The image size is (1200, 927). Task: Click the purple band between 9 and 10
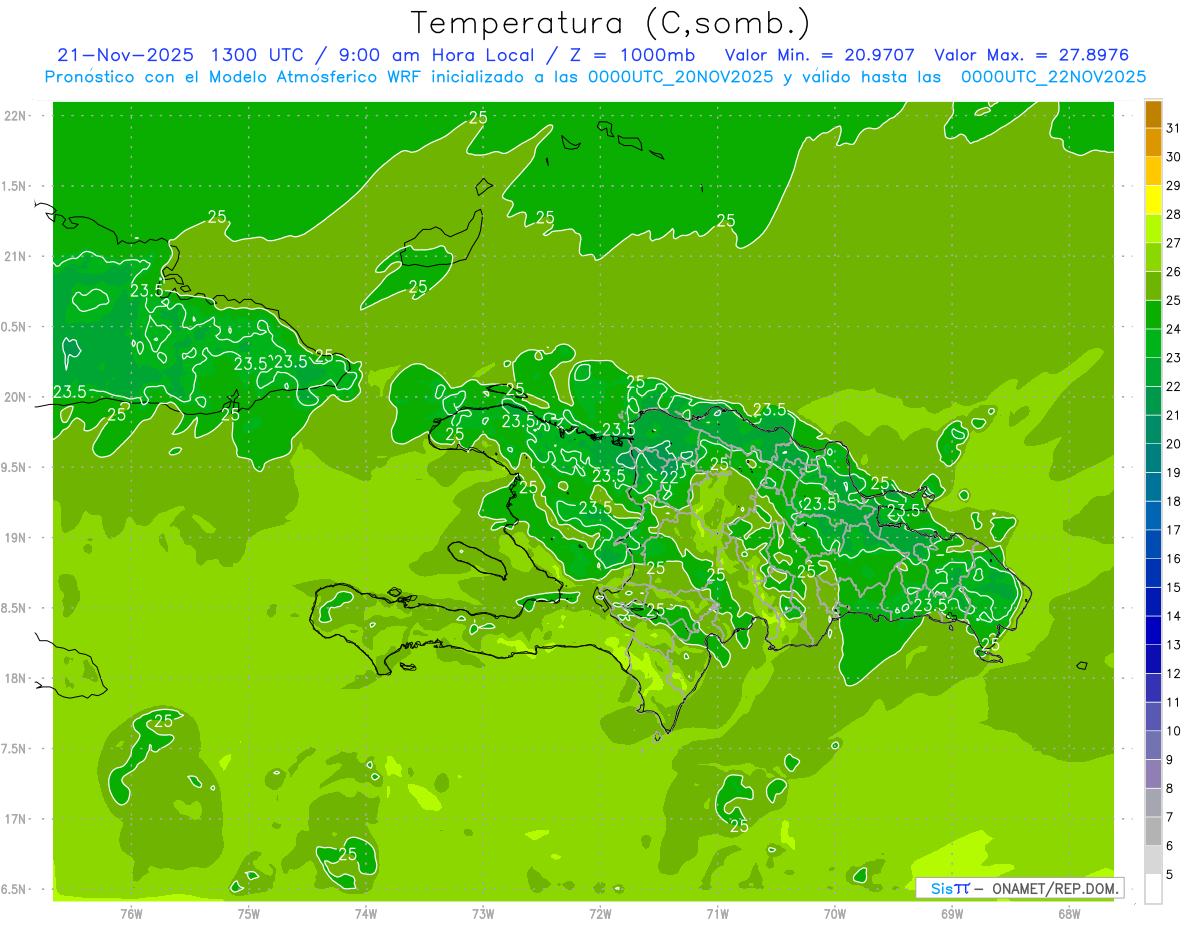pyautogui.click(x=1153, y=746)
